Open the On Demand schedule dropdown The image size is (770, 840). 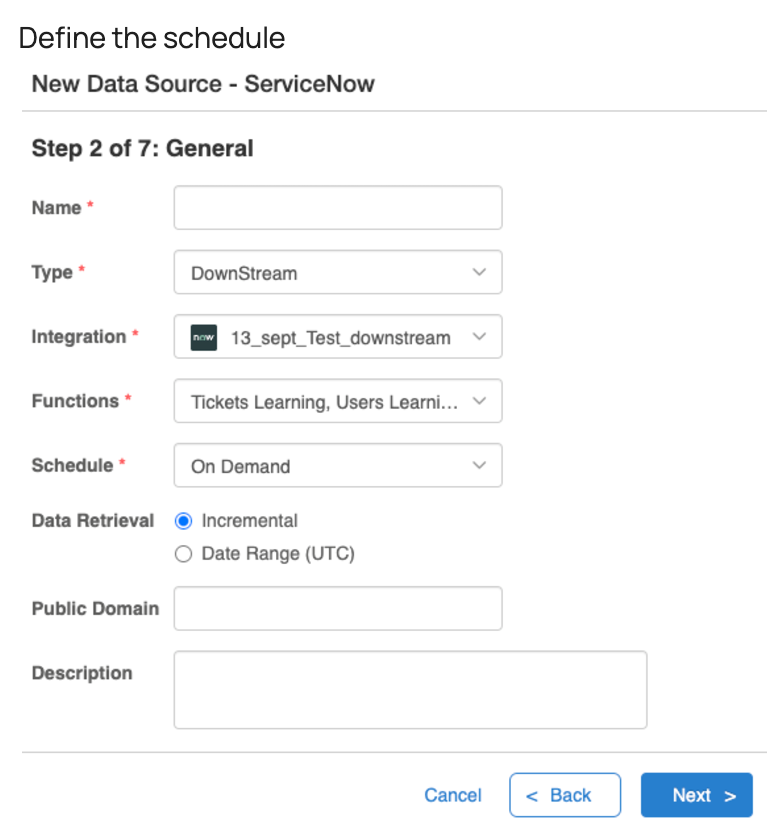pyautogui.click(x=338, y=465)
